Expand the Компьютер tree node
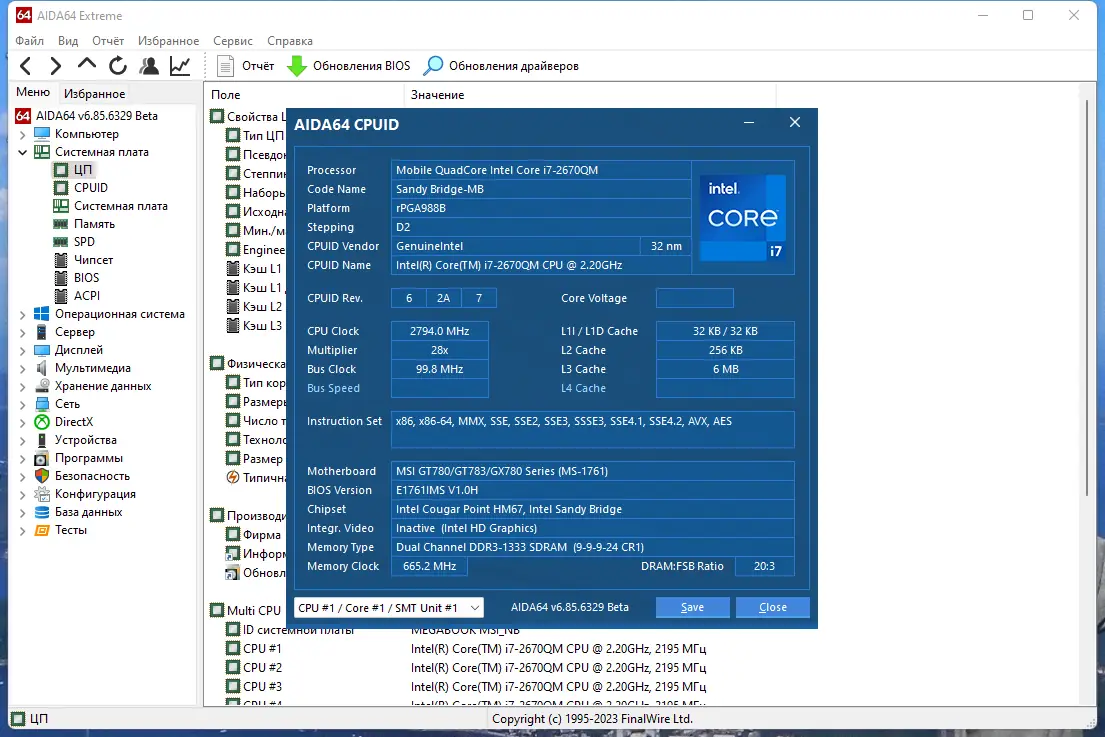The width and height of the screenshot is (1105, 737). [23, 135]
